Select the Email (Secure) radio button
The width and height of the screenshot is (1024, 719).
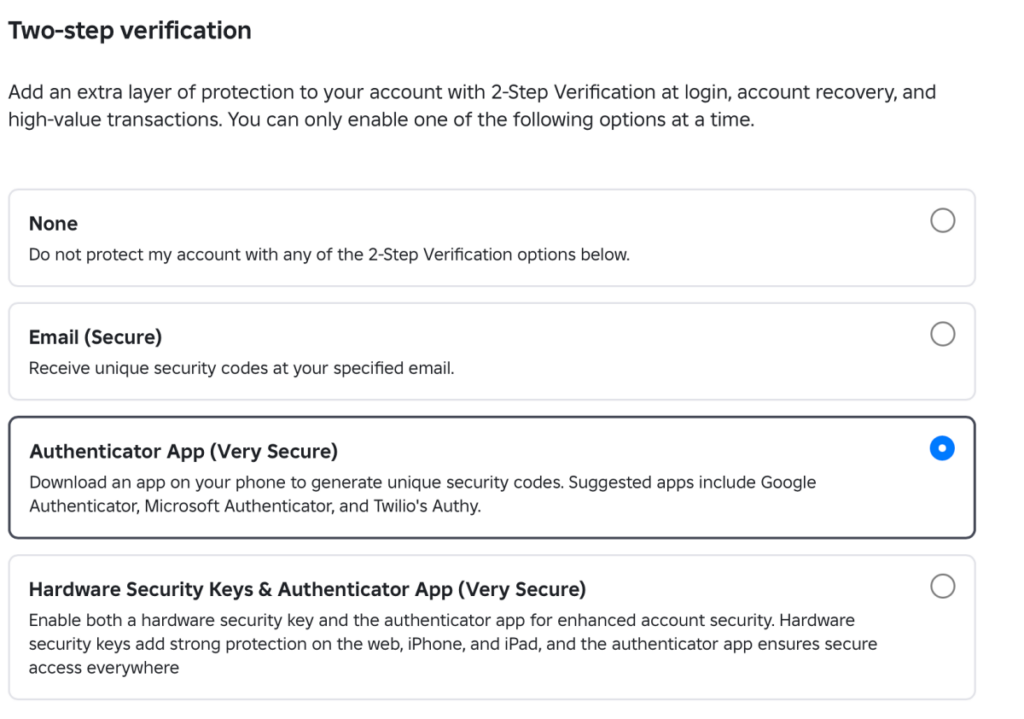click(942, 334)
